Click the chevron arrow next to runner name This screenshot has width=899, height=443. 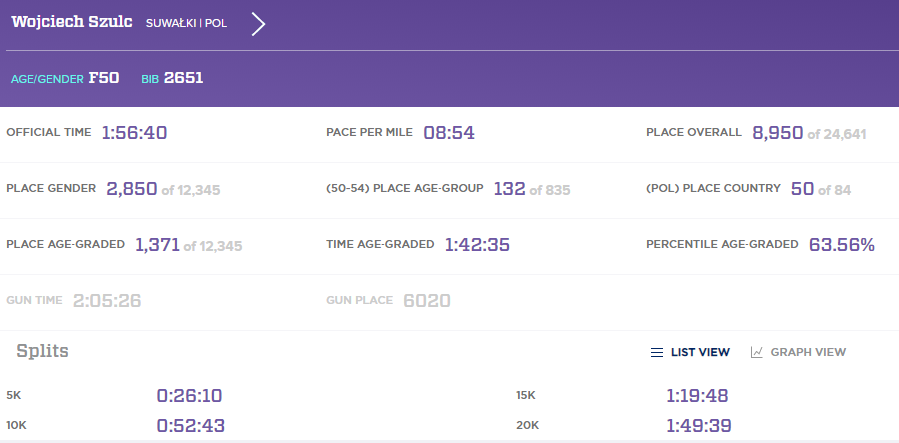click(x=258, y=24)
